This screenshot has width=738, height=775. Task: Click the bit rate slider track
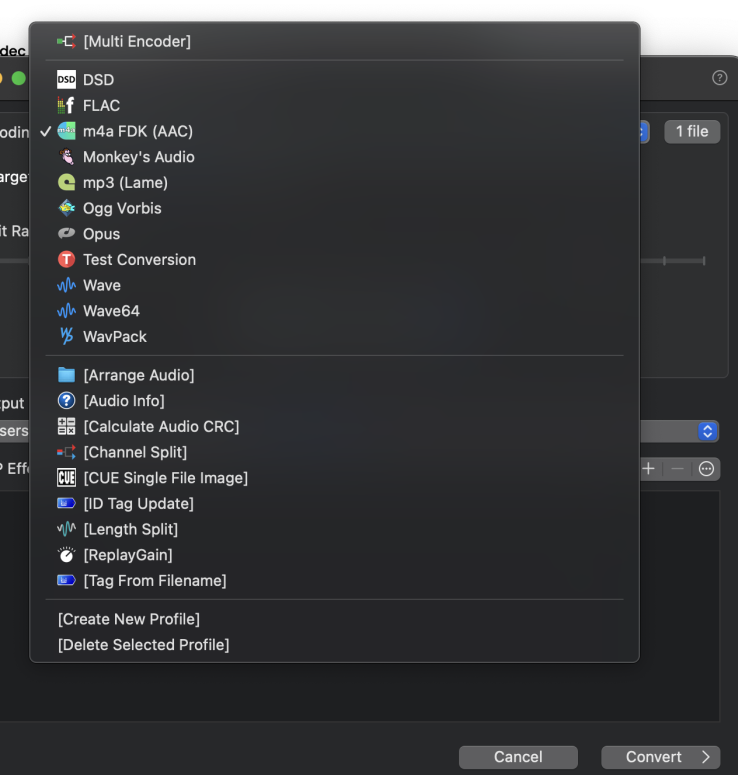[672, 260]
